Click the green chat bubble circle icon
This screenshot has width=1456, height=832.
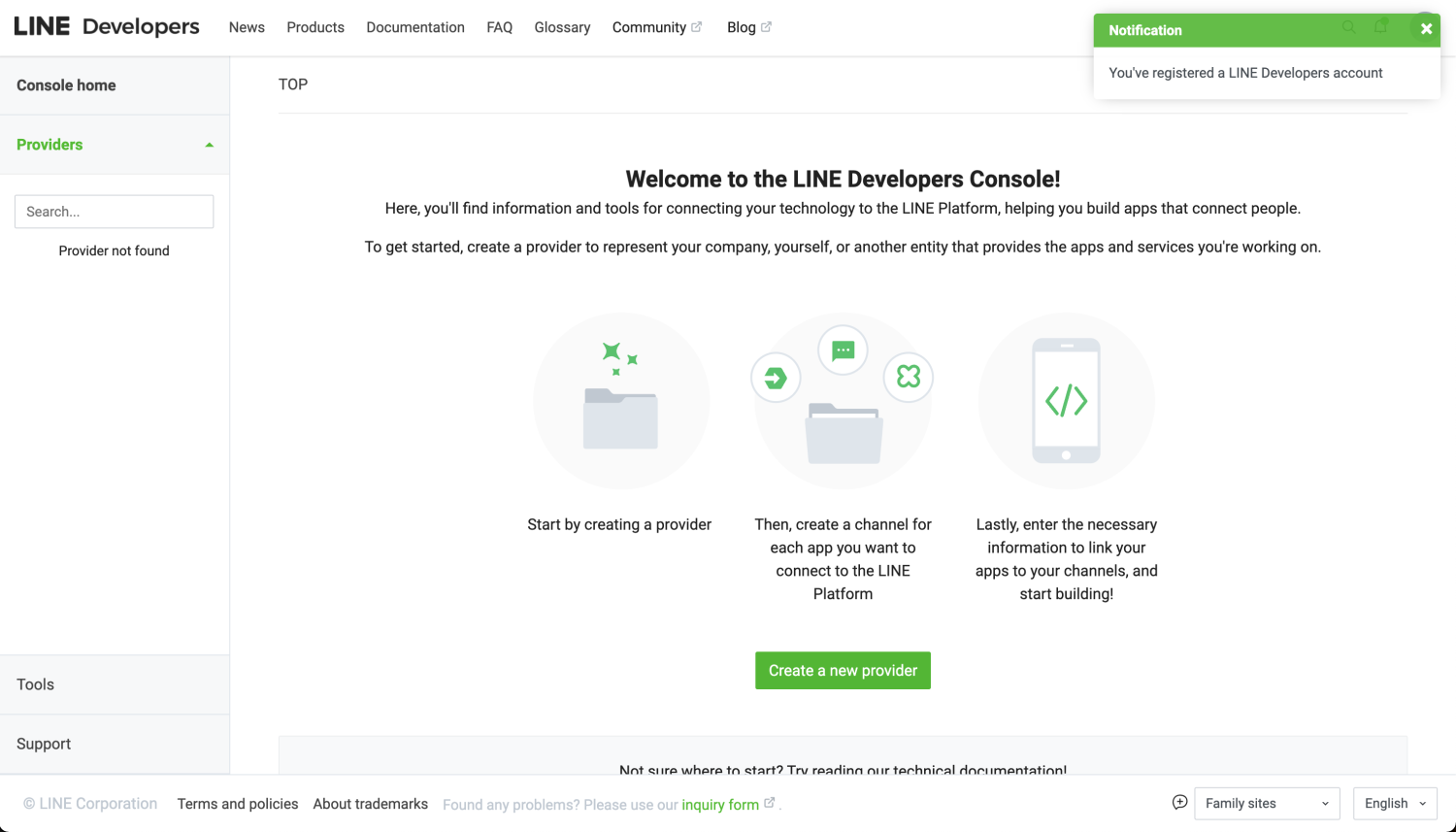coord(843,349)
